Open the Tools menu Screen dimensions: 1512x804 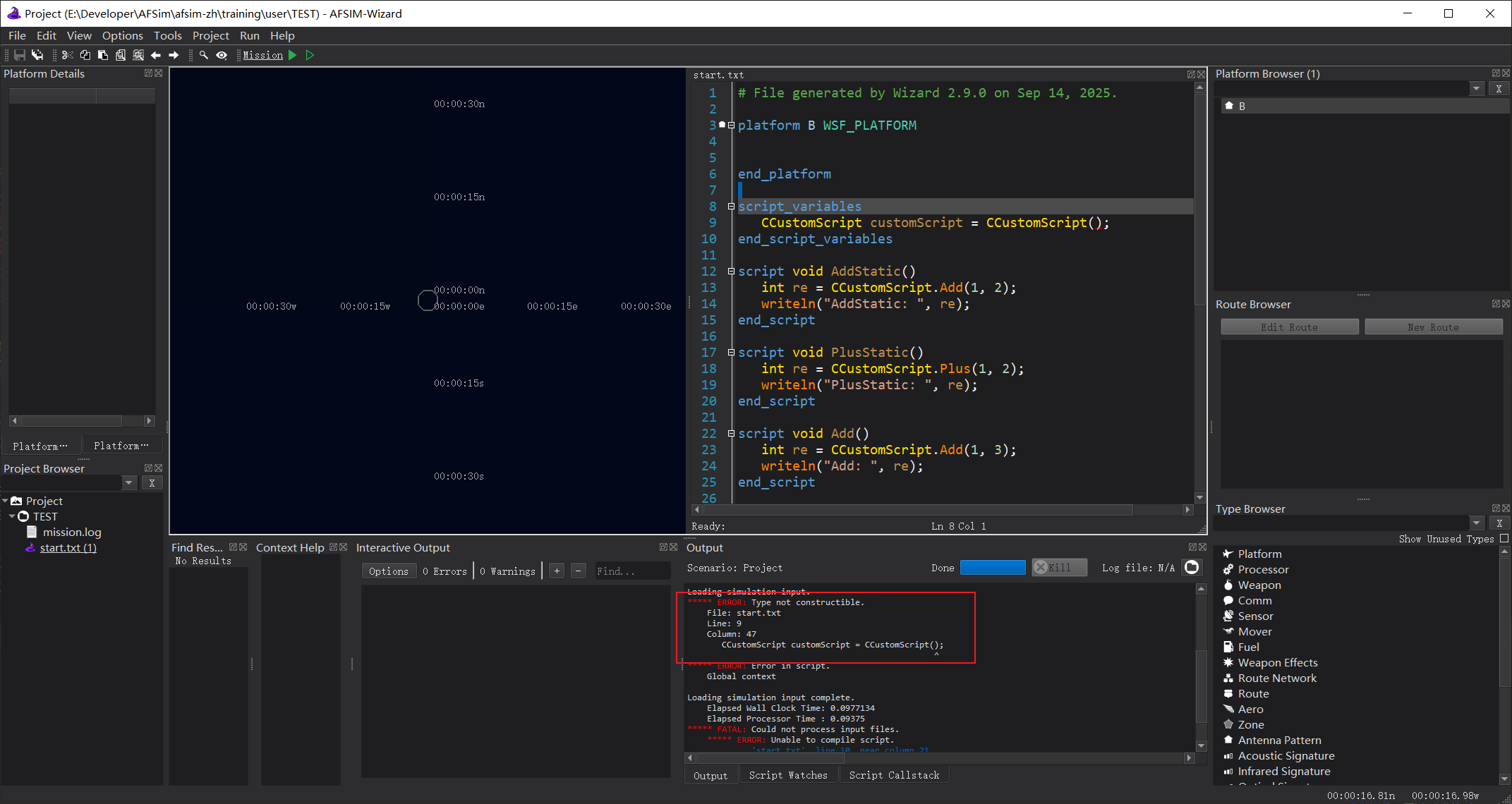(167, 35)
